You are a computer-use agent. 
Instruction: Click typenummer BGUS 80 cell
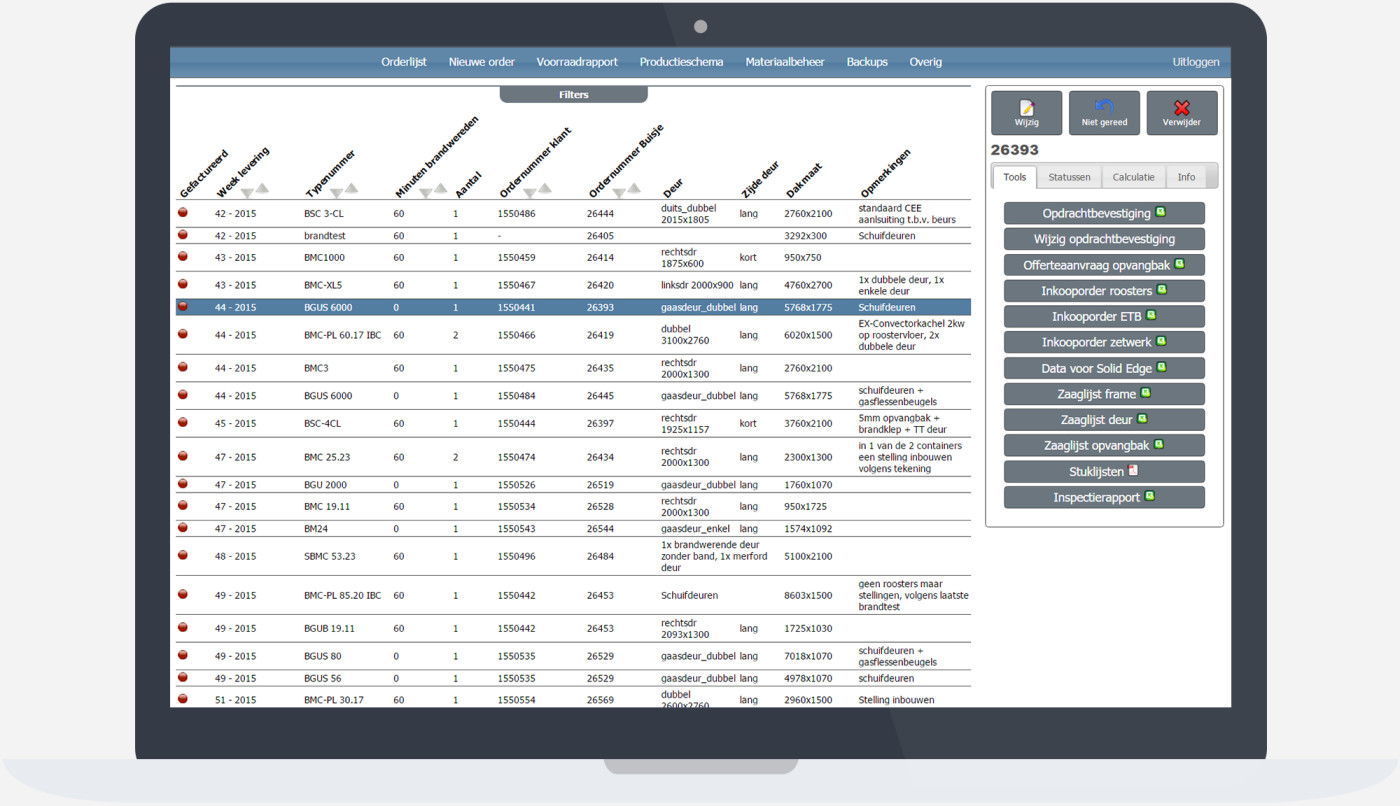322,656
